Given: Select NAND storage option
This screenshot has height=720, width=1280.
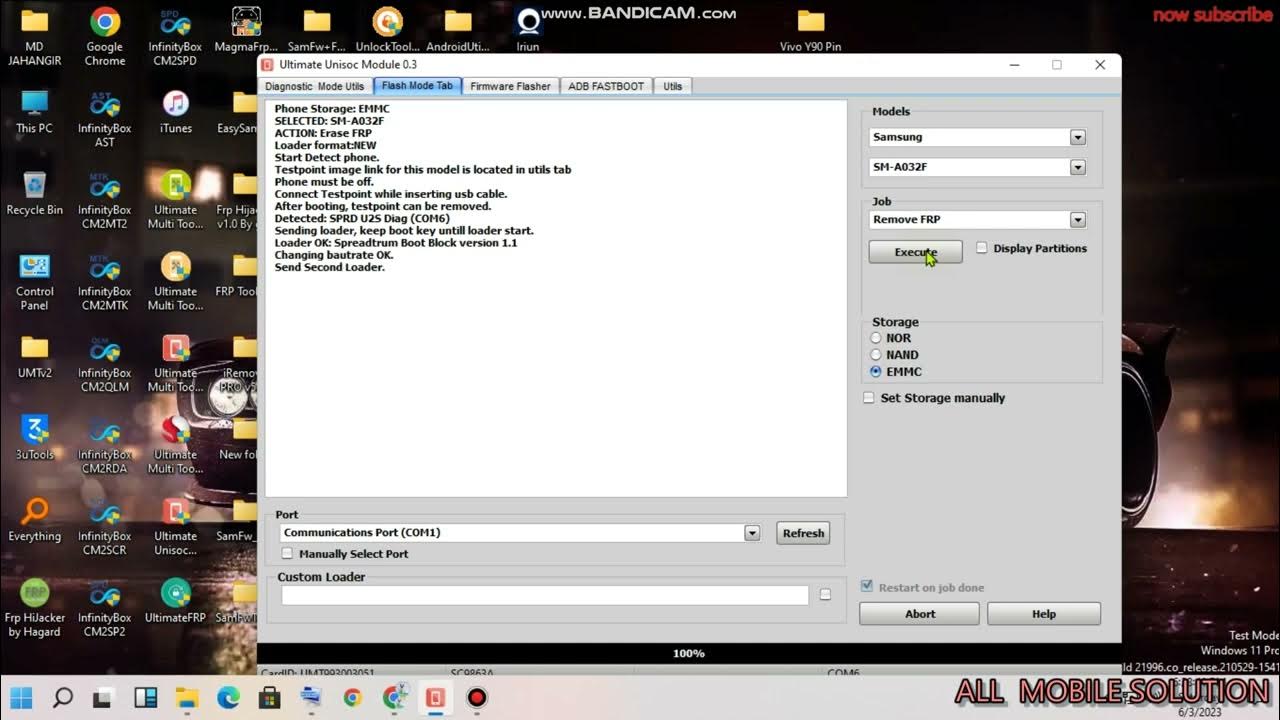Looking at the screenshot, I should [876, 354].
